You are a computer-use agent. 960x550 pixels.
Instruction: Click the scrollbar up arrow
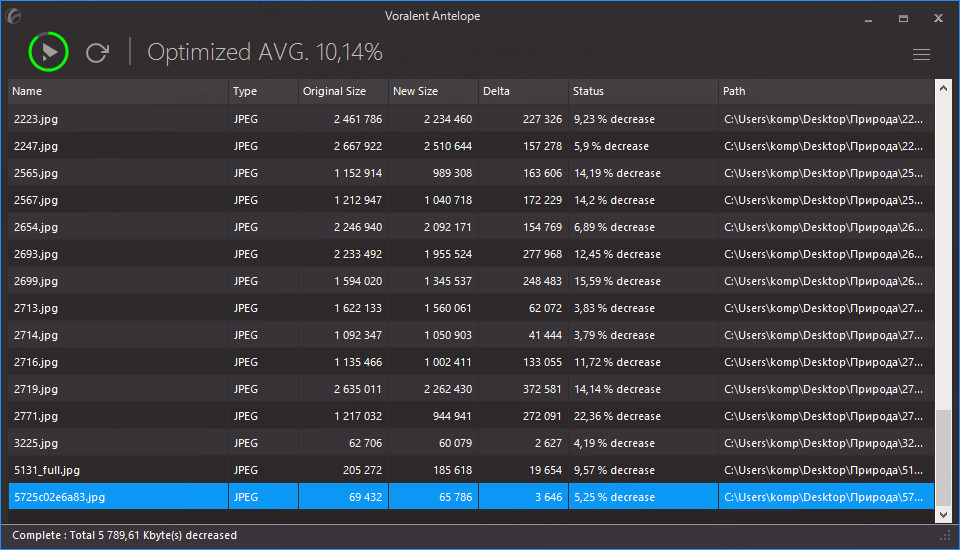tap(943, 89)
